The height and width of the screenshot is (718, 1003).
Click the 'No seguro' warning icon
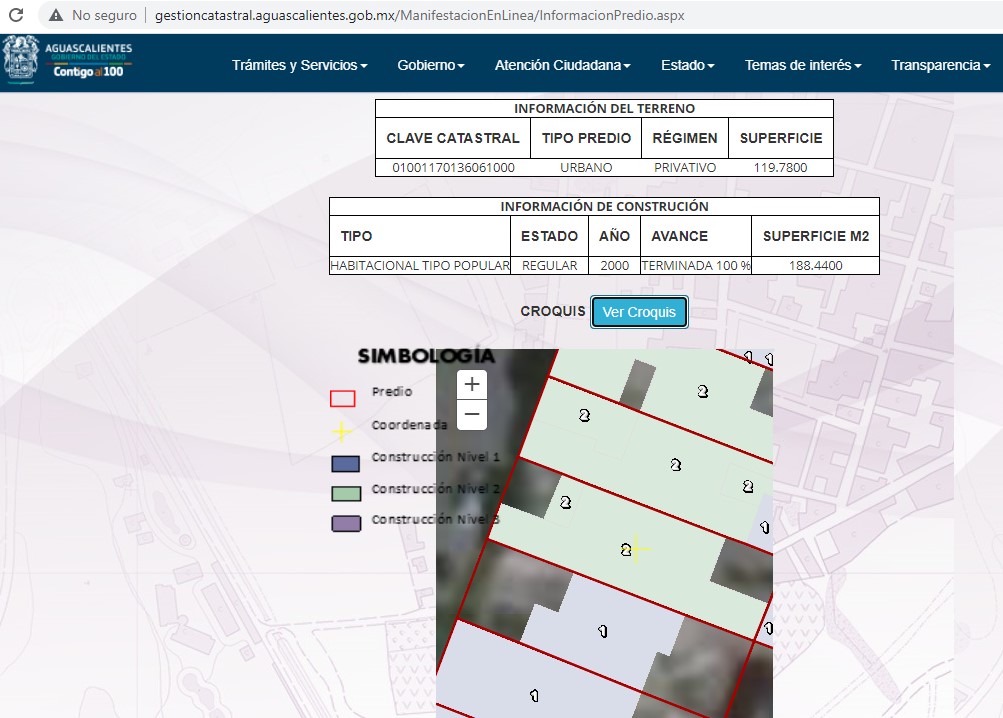tap(56, 16)
